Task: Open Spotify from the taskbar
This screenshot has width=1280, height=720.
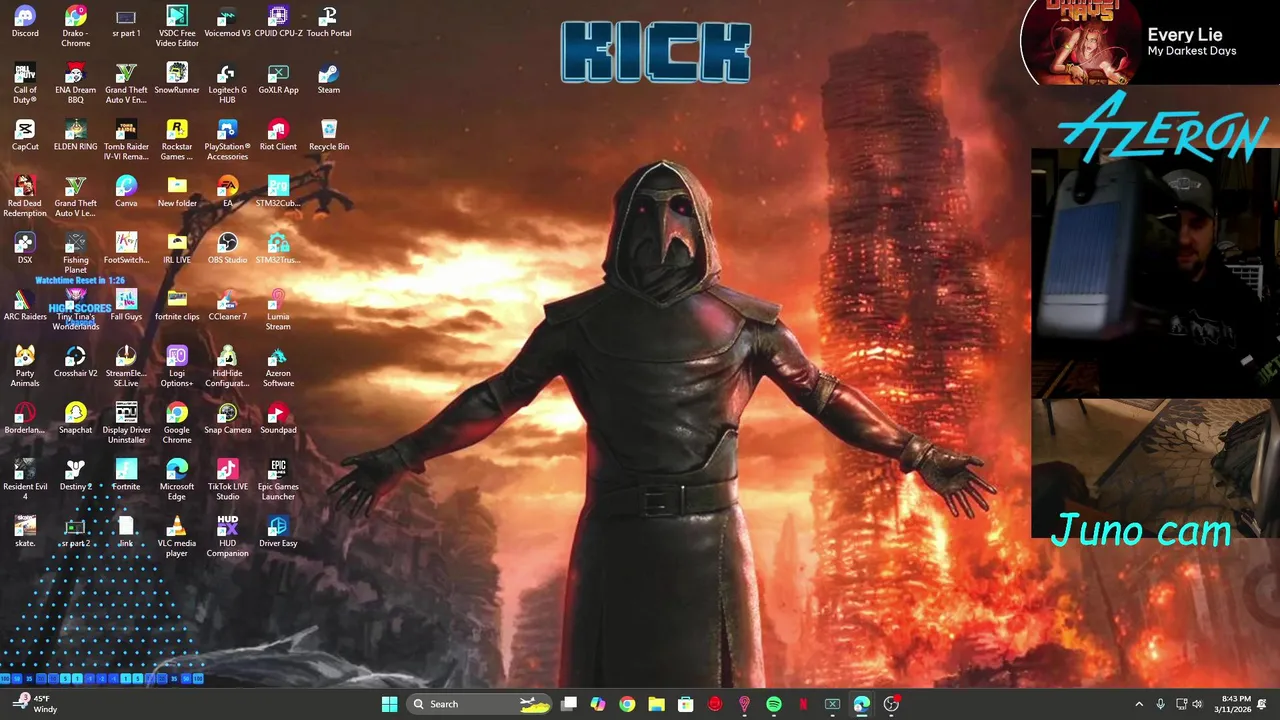Action: (x=773, y=704)
